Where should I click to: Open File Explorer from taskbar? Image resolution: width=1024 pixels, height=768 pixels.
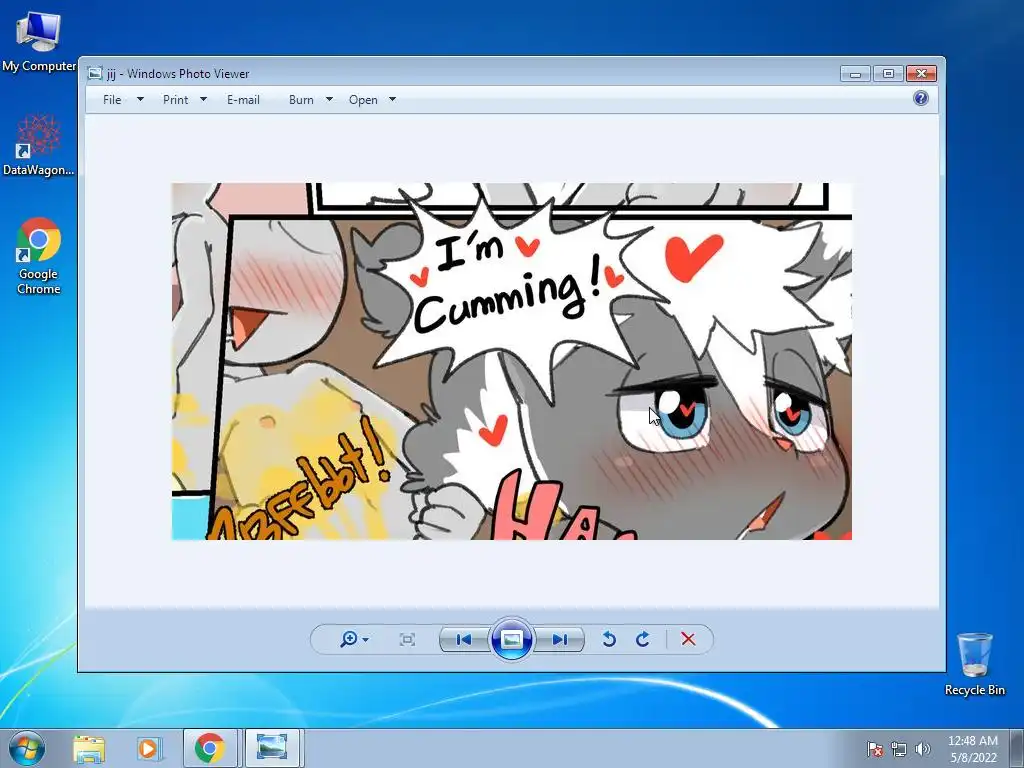[x=89, y=748]
